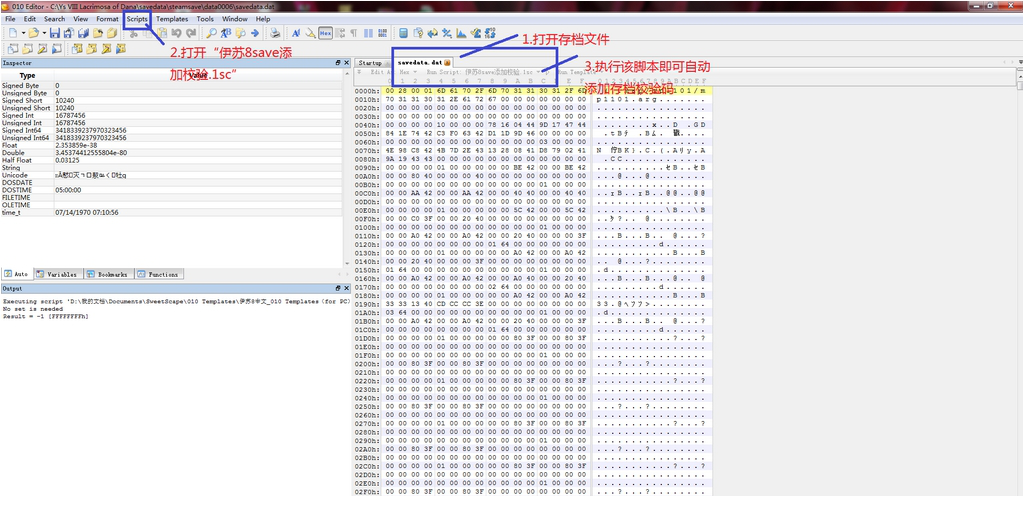
Task: Click the compare files arrows icon
Action: tap(433, 33)
